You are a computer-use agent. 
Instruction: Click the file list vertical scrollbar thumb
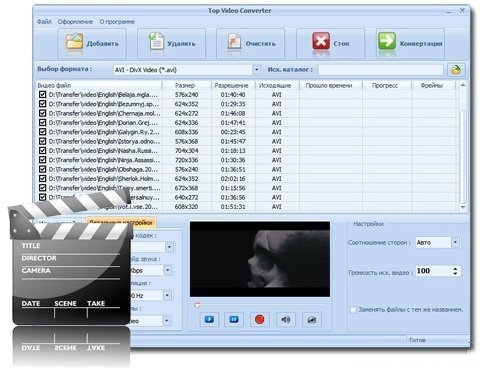(x=463, y=156)
